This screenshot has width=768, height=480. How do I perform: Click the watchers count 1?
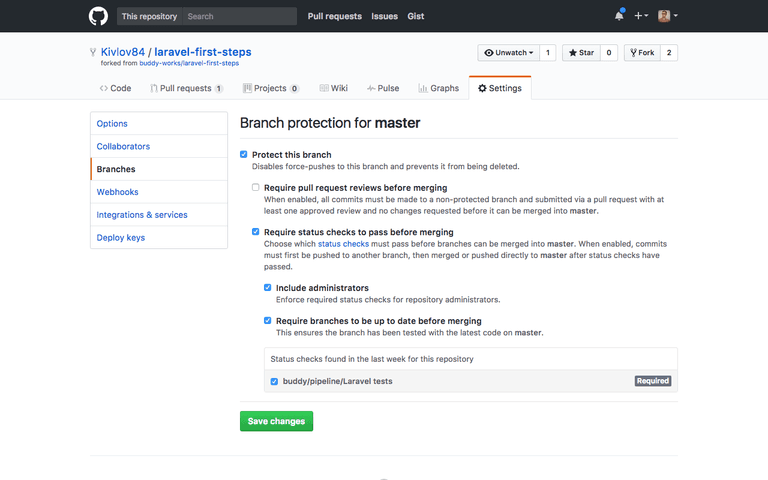click(x=548, y=53)
